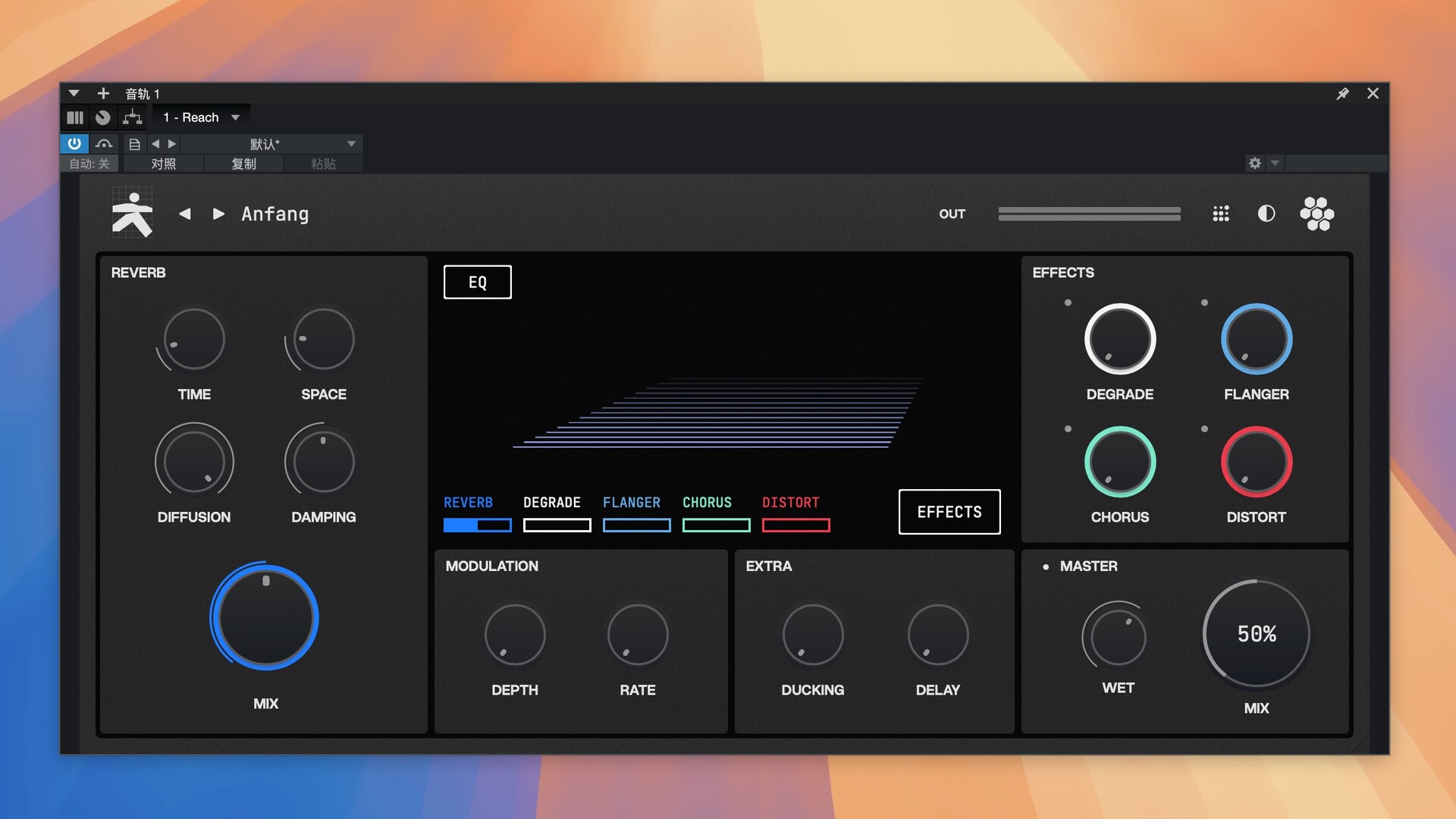Click the OUT level meter

(1089, 214)
